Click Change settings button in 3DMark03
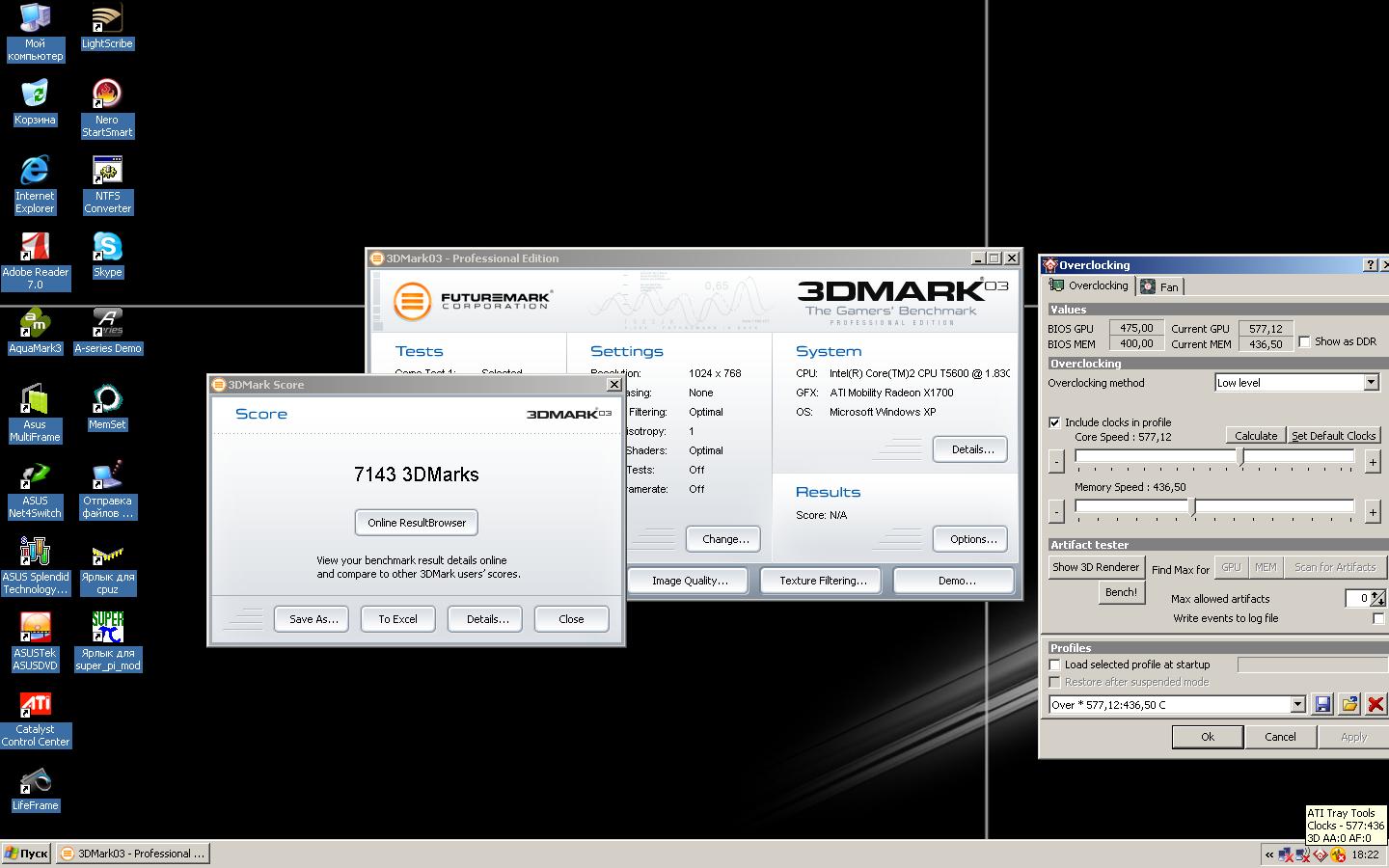The image size is (1389, 868). point(723,539)
